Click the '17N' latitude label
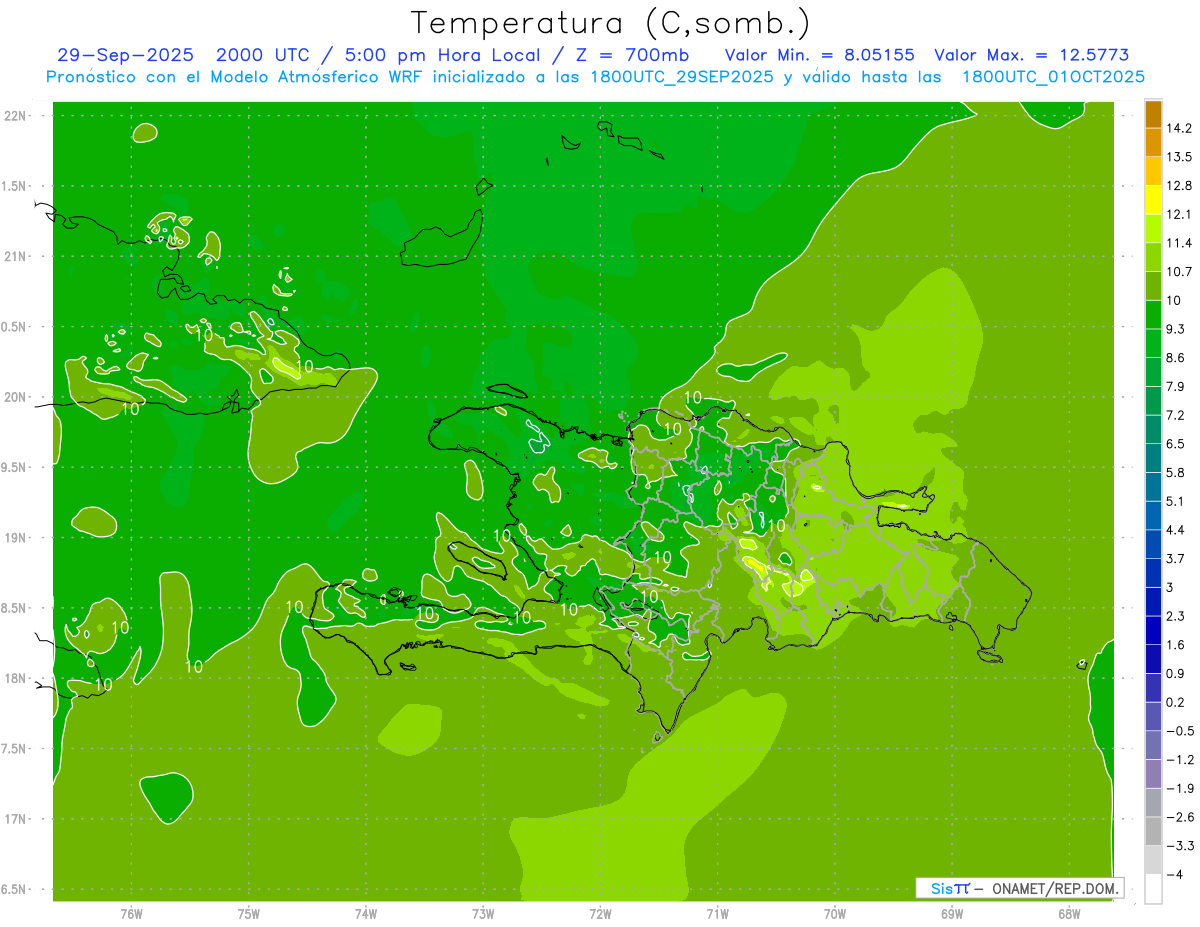 click(15, 819)
